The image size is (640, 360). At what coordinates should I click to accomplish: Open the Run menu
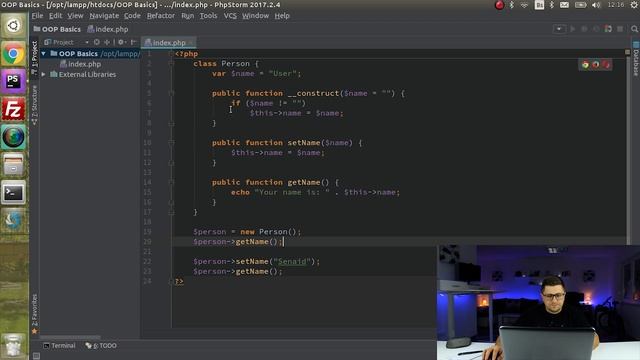(187, 16)
